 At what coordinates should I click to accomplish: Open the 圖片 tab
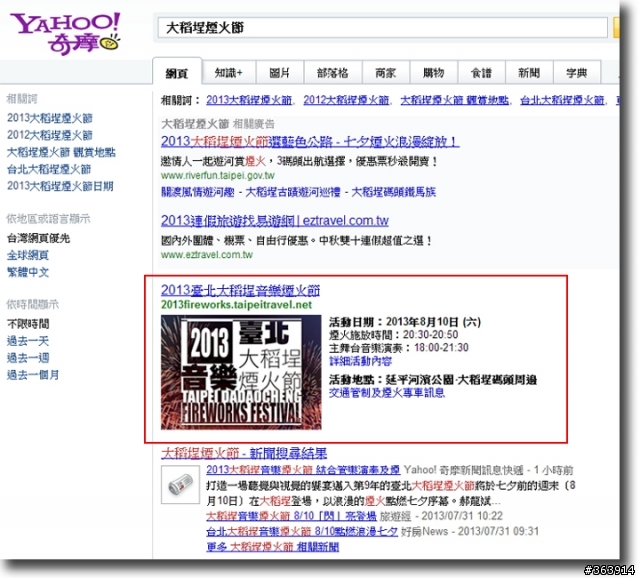280,73
